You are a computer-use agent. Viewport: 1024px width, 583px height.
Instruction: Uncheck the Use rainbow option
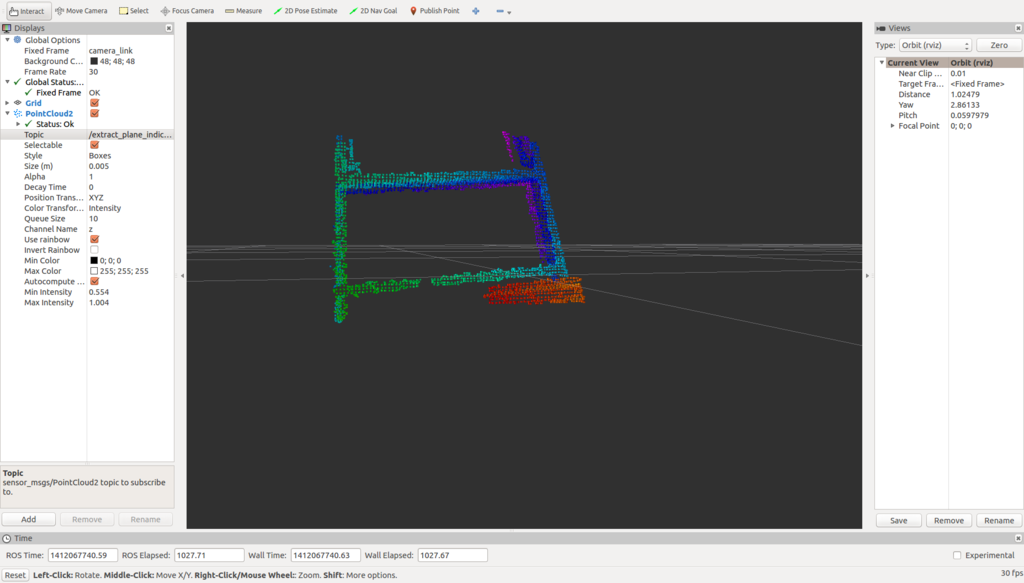94,240
